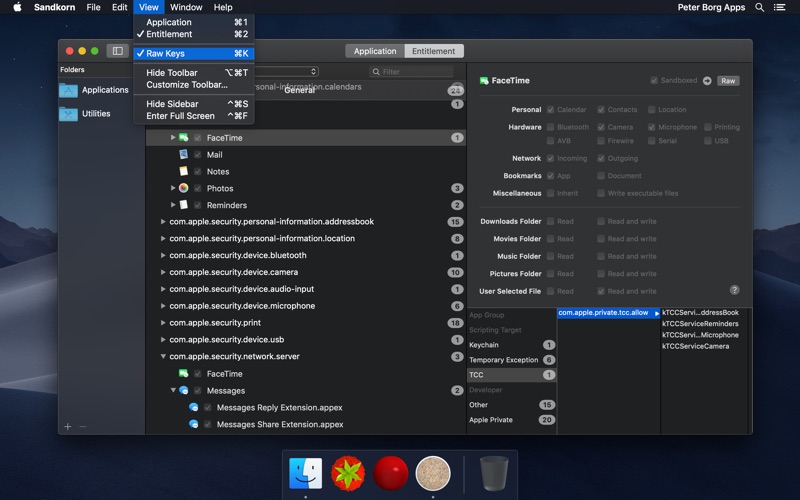Expand com.apple.security.device.camera
Screen dimensions: 800x500
[x=163, y=272]
